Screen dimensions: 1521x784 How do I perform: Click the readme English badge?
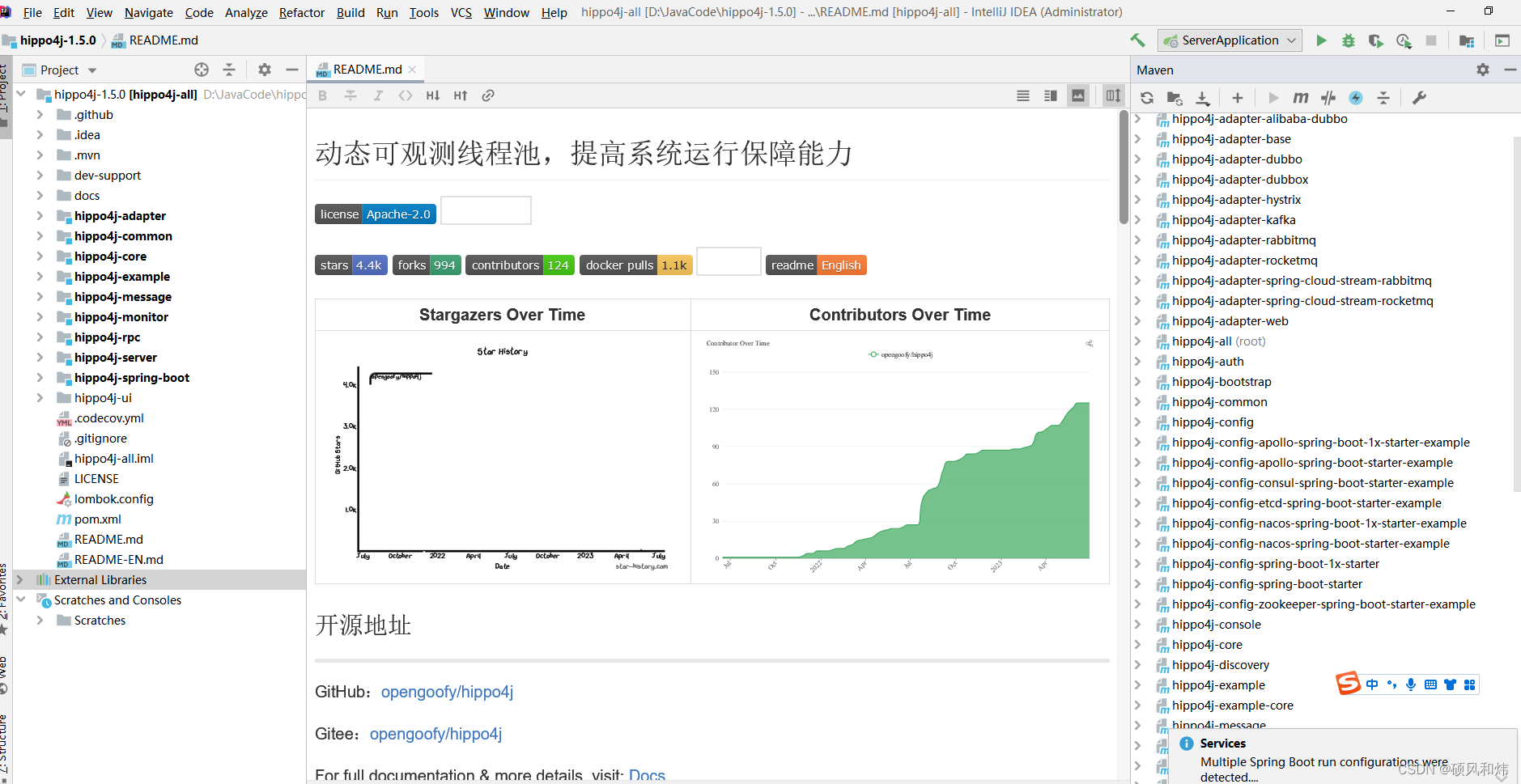pyautogui.click(x=816, y=265)
